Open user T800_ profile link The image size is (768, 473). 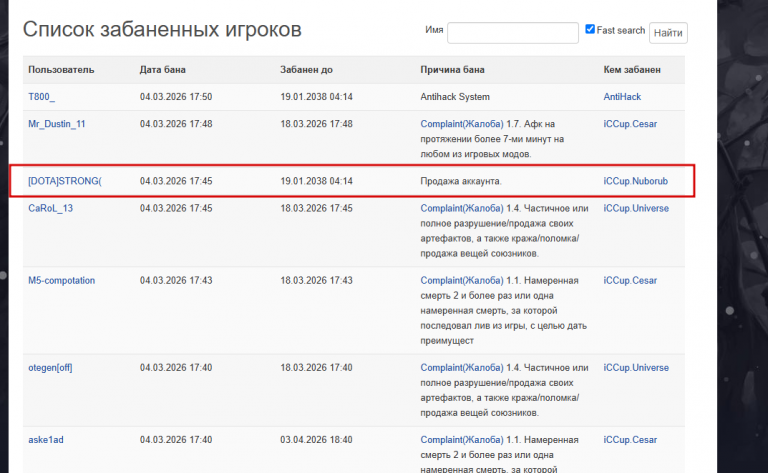click(x=42, y=97)
